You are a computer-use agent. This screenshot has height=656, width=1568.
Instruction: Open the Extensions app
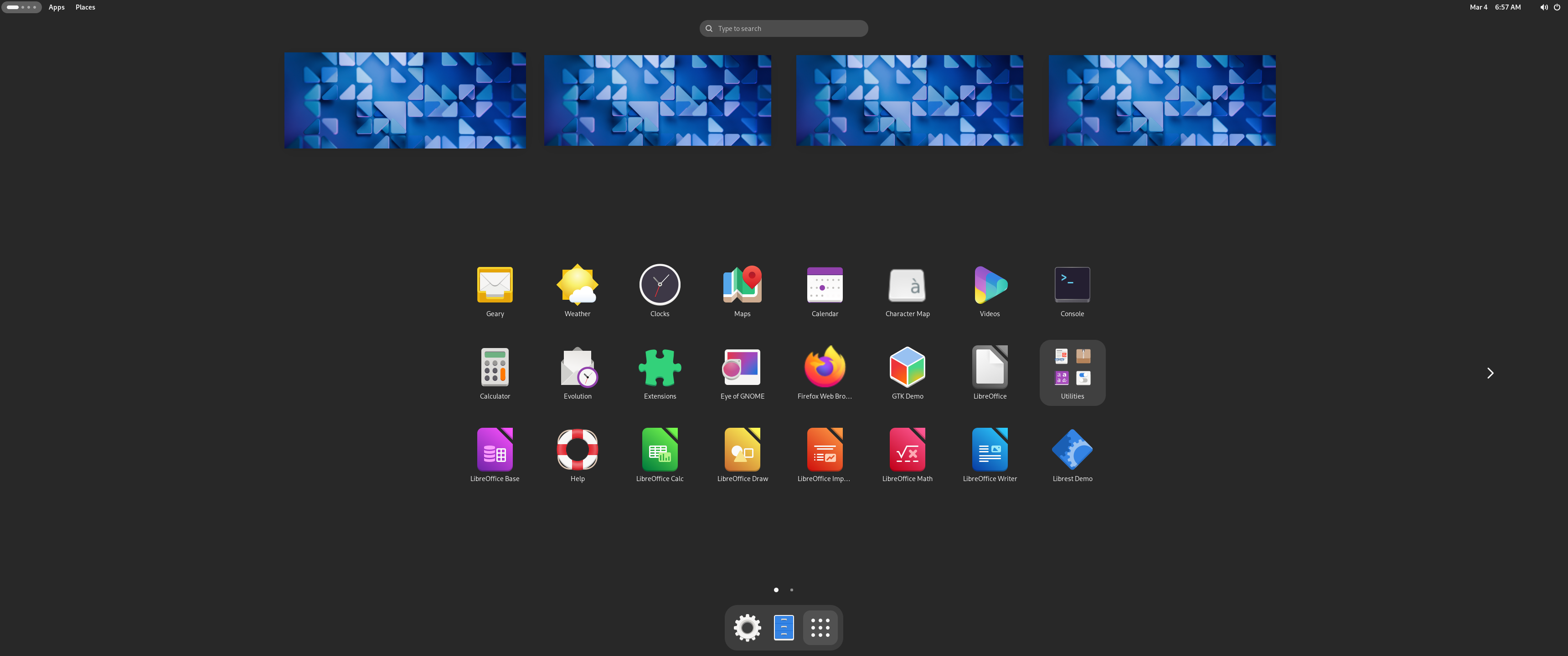(659, 368)
